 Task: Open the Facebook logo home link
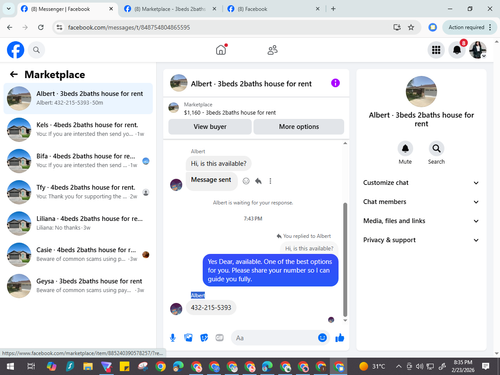click(x=15, y=50)
